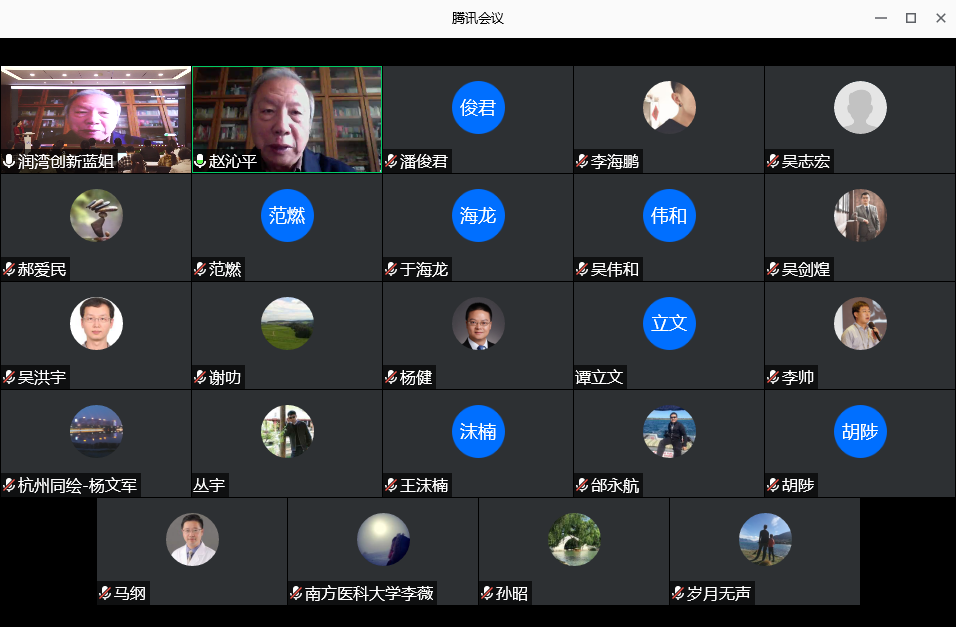This screenshot has width=956, height=627.
Task: Click the blue 胡陟 avatar circle
Action: point(860,431)
